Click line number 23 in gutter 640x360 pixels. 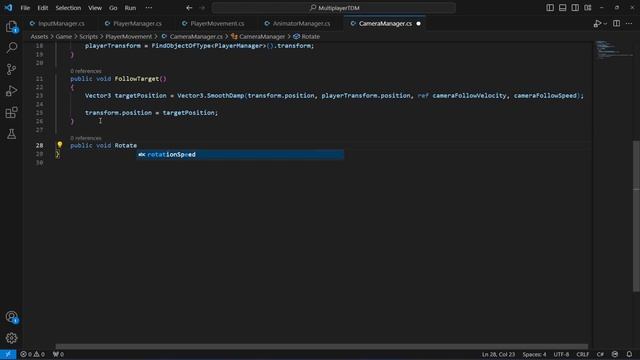[39, 96]
